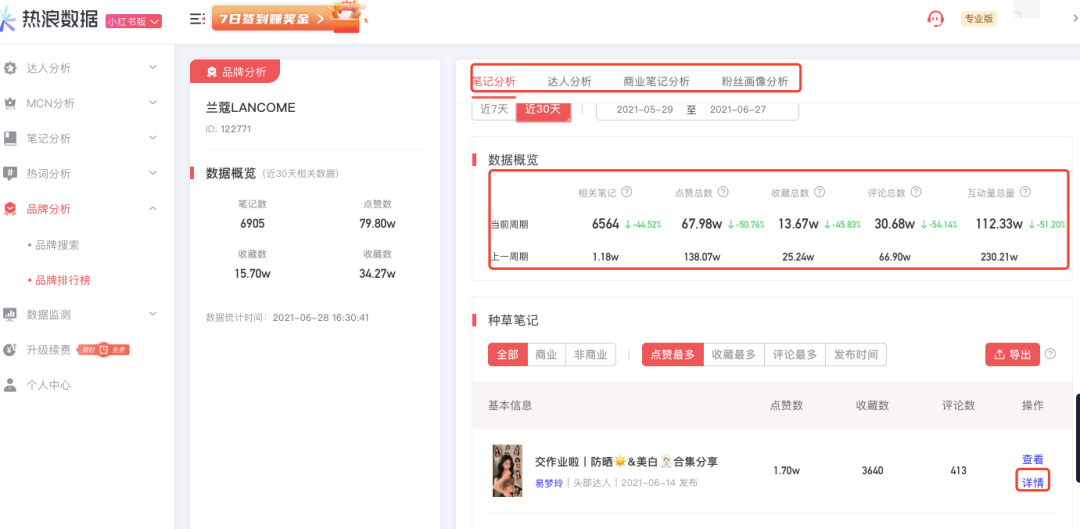
Task: Filter notes by 商业
Action: point(546,355)
